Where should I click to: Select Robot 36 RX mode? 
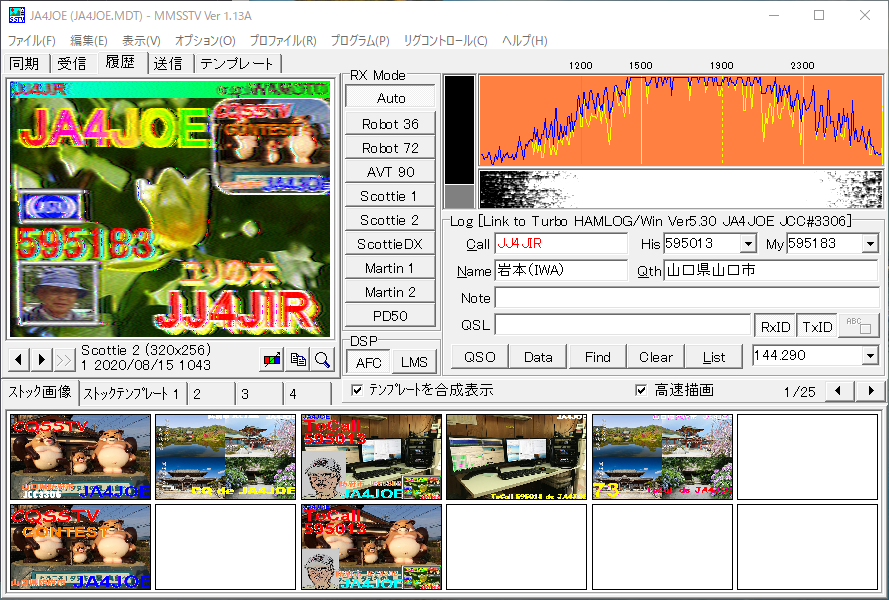[x=391, y=124]
